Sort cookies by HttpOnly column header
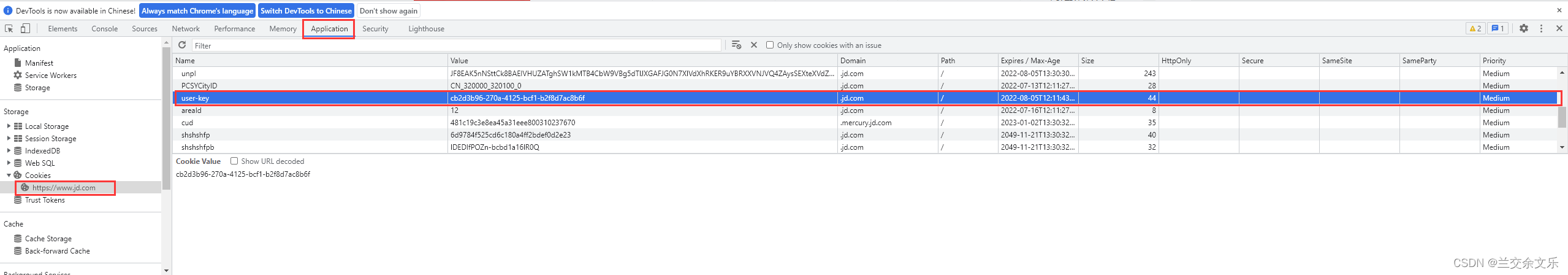The image size is (1568, 275). point(1199,60)
